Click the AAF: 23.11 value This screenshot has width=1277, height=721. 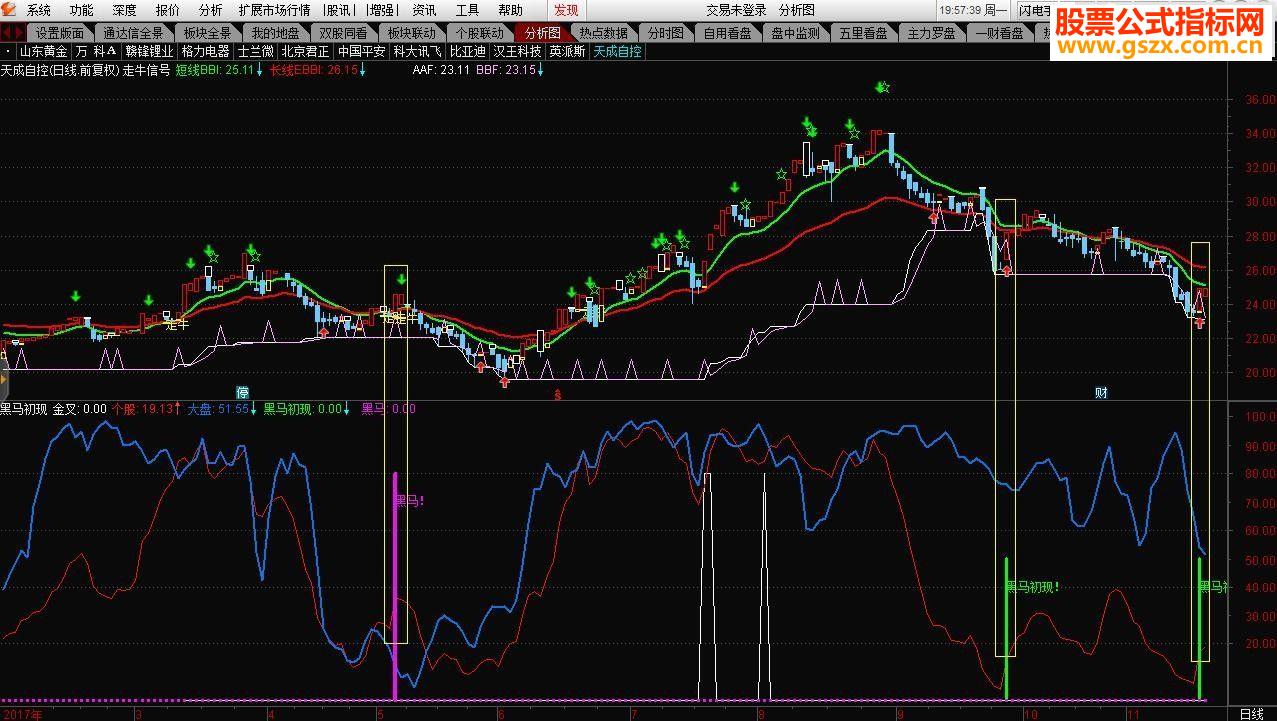tap(441, 70)
